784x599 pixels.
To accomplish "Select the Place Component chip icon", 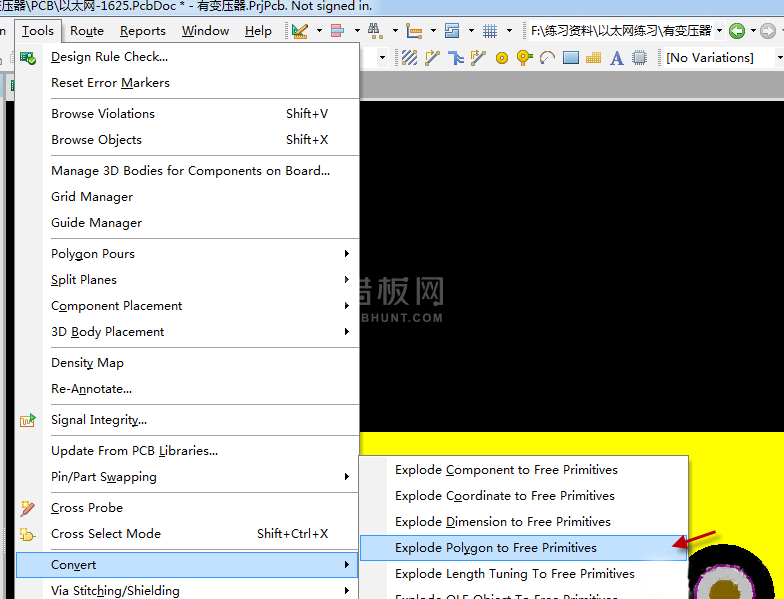I will tap(640, 58).
